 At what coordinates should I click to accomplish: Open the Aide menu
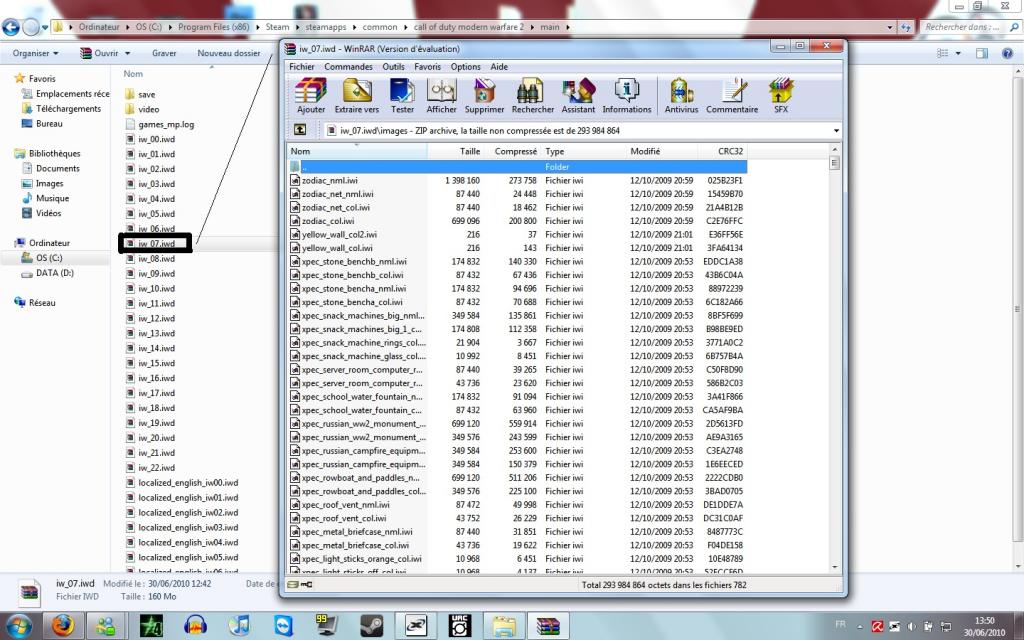tap(499, 67)
